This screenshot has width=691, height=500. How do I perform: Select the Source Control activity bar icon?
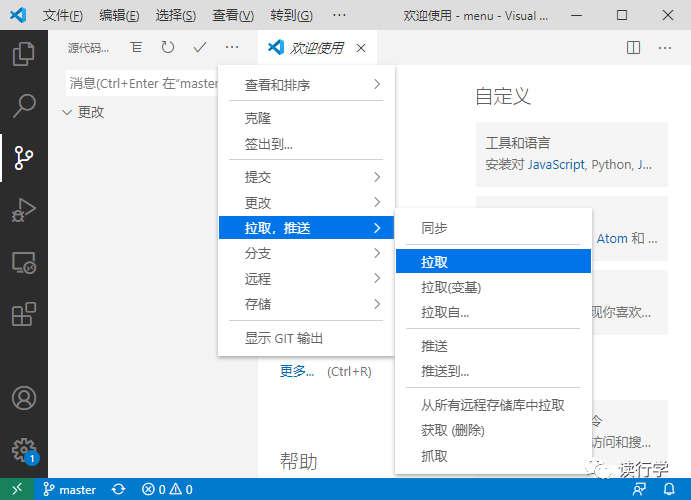pos(24,158)
